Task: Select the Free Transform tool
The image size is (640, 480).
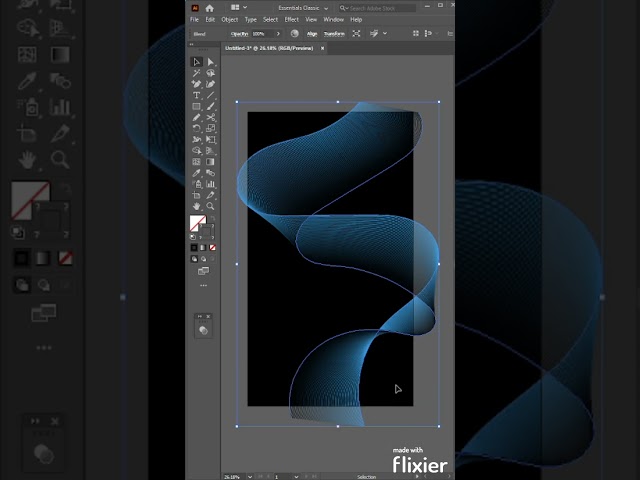Action: 210,140
